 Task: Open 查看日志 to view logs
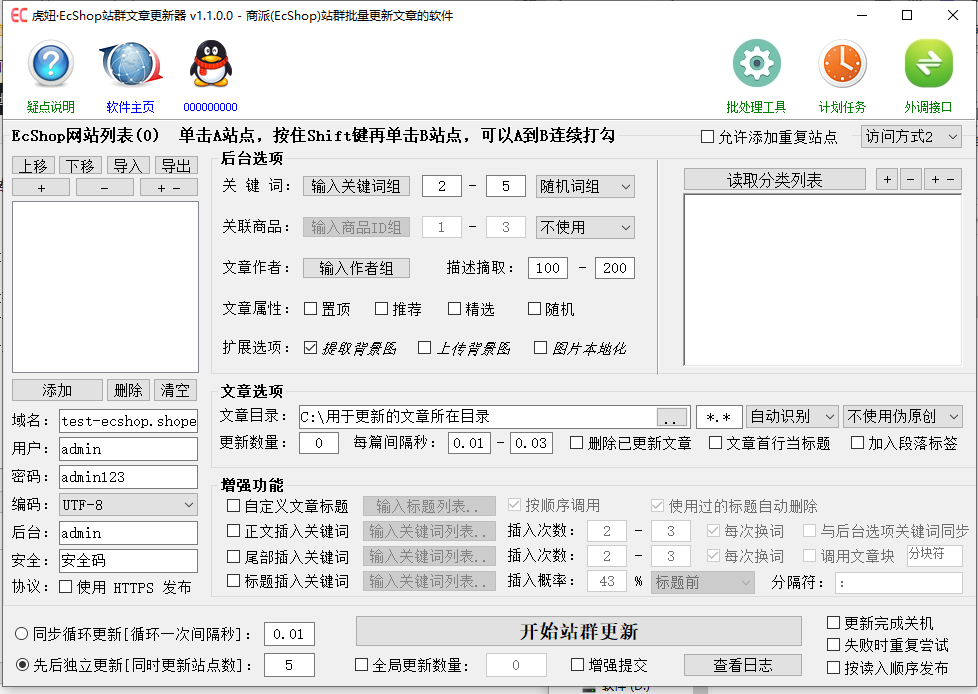[743, 665]
